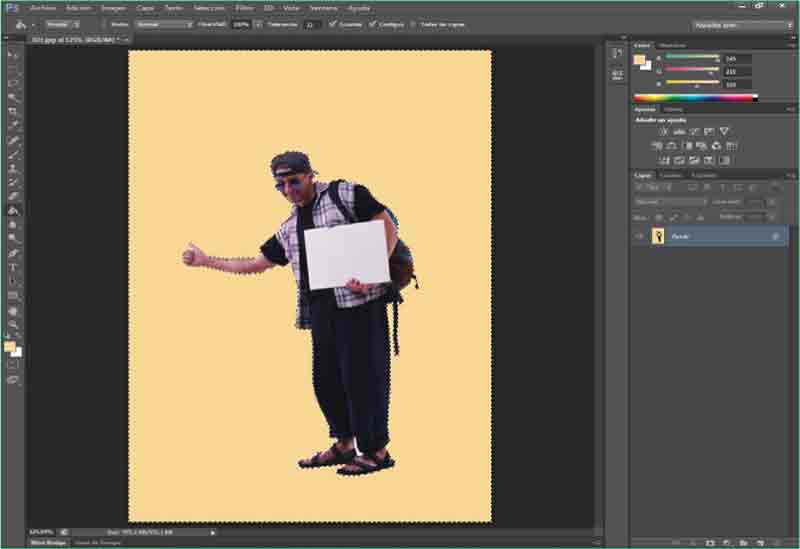The image size is (800, 549).
Task: Add a Curves adjustment from Ajustes panel
Action: [694, 131]
